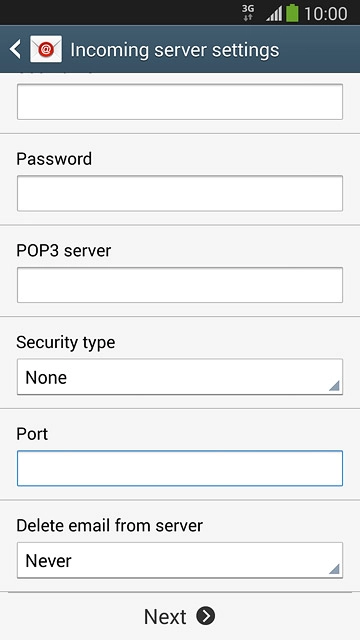Tap the Delete email from server label
Viewport: 360px width, 640px height.
(109, 525)
